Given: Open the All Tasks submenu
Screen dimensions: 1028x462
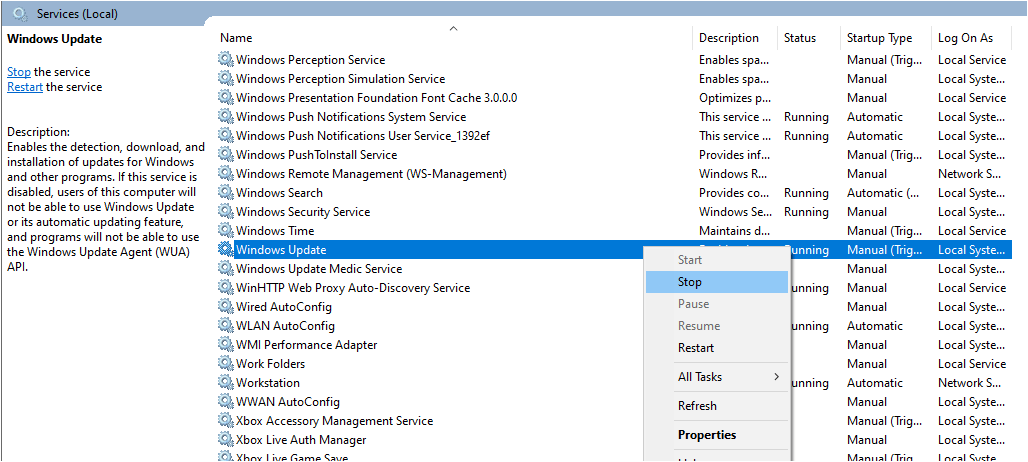Looking at the screenshot, I should (x=717, y=377).
